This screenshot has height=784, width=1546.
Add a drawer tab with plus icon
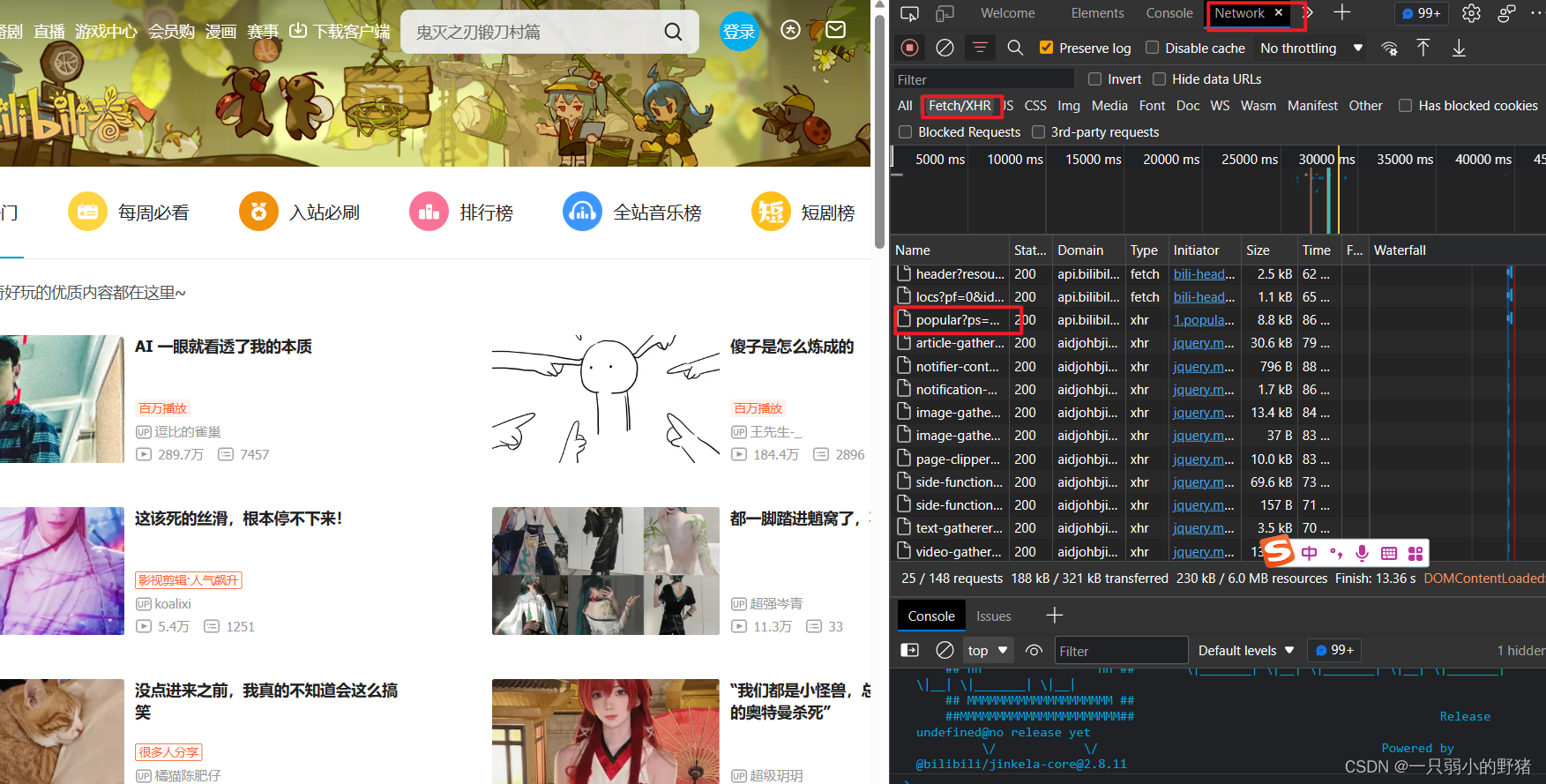[x=1054, y=616]
